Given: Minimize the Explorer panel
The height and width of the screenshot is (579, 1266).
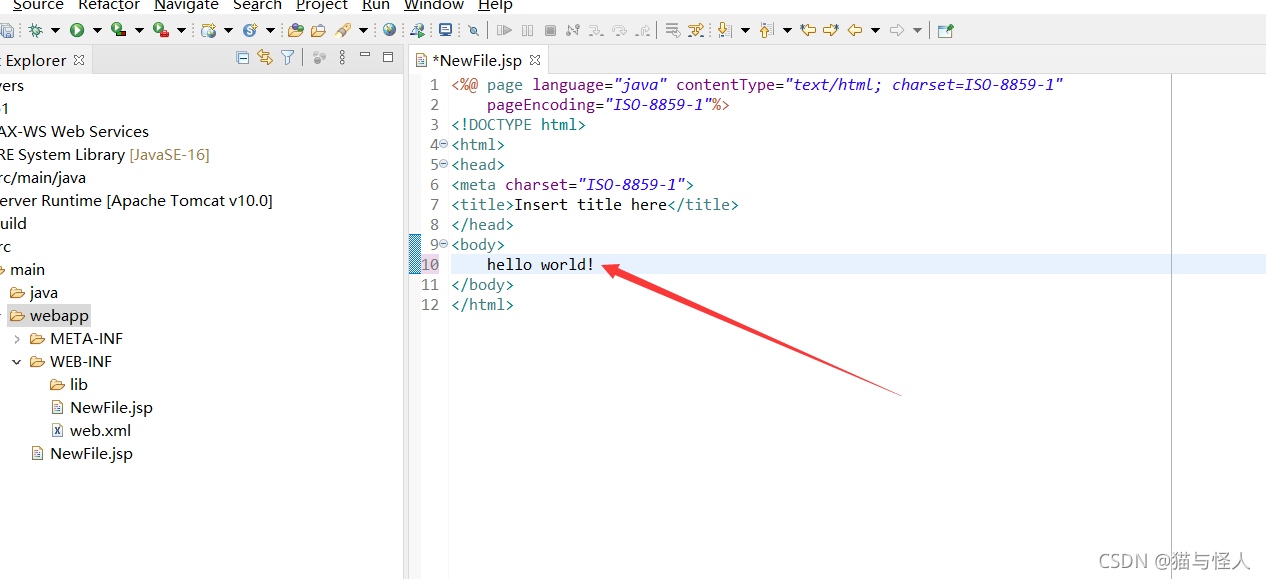Looking at the screenshot, I should tap(365, 56).
